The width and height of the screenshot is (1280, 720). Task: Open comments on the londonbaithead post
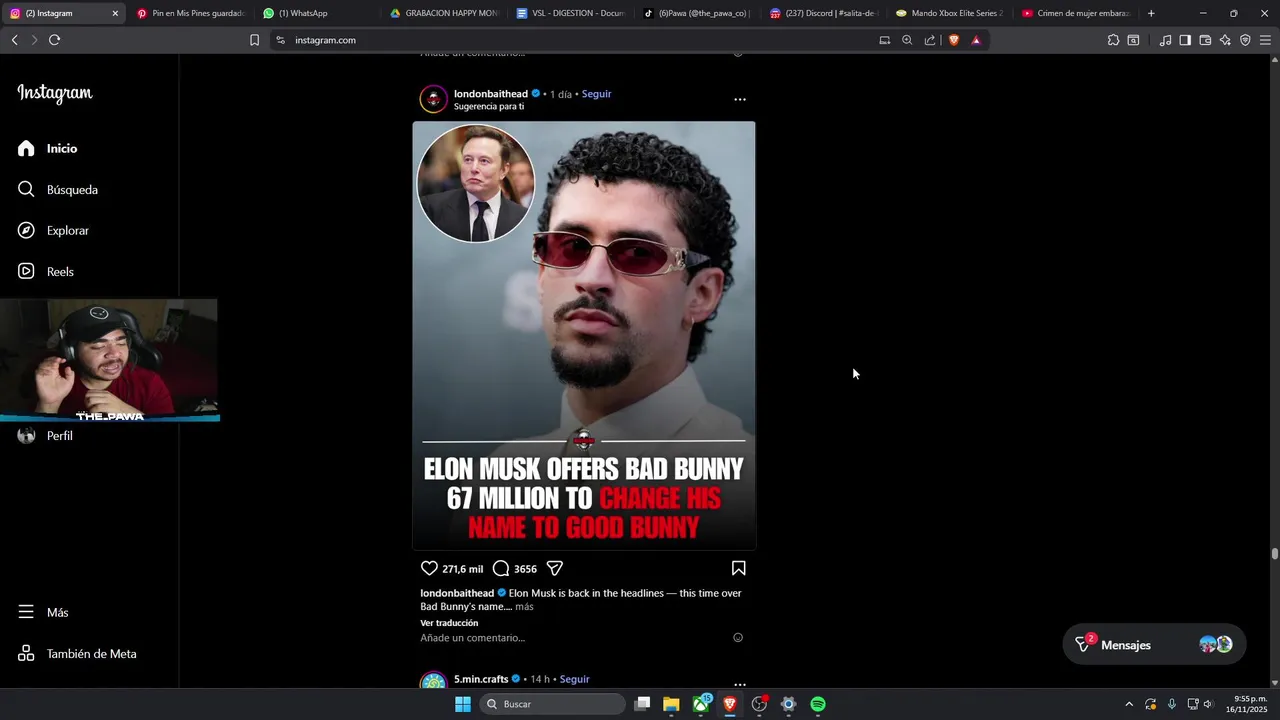501,568
